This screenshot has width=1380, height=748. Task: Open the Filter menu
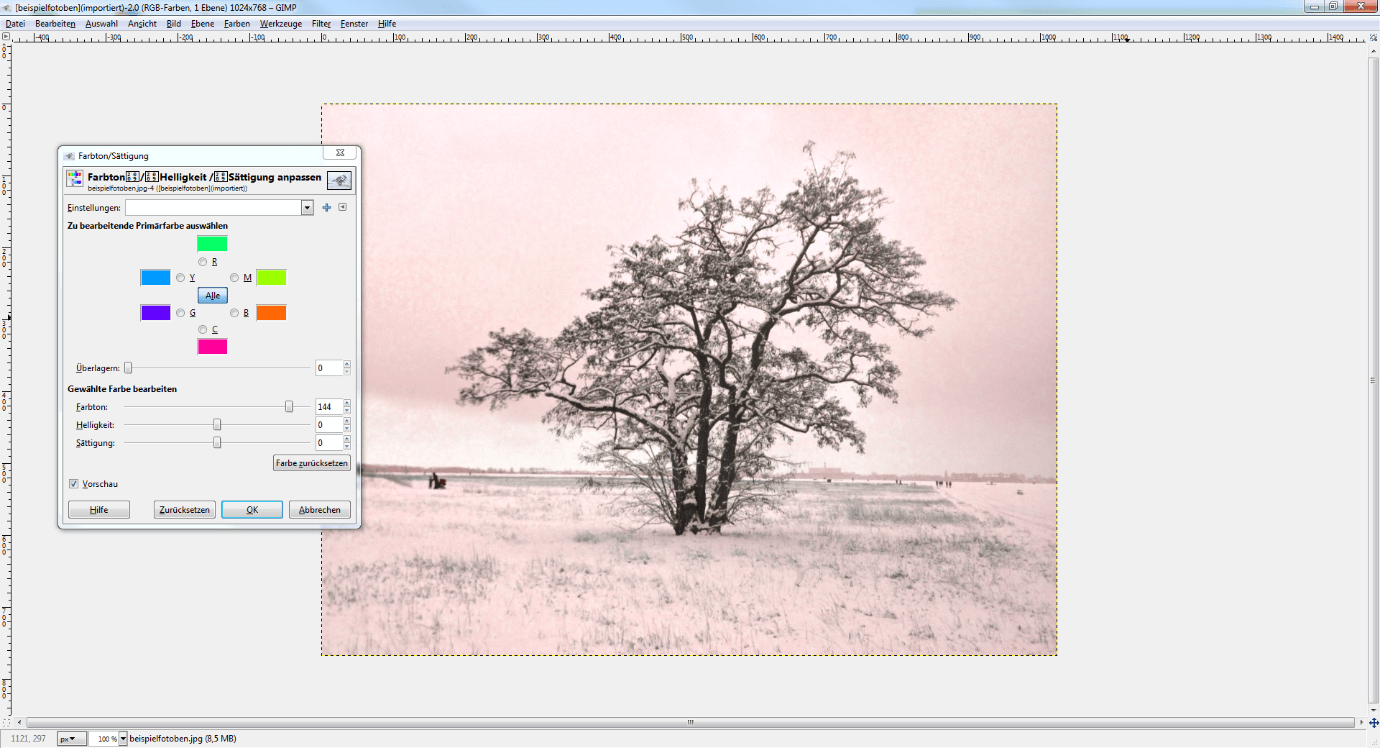click(321, 23)
